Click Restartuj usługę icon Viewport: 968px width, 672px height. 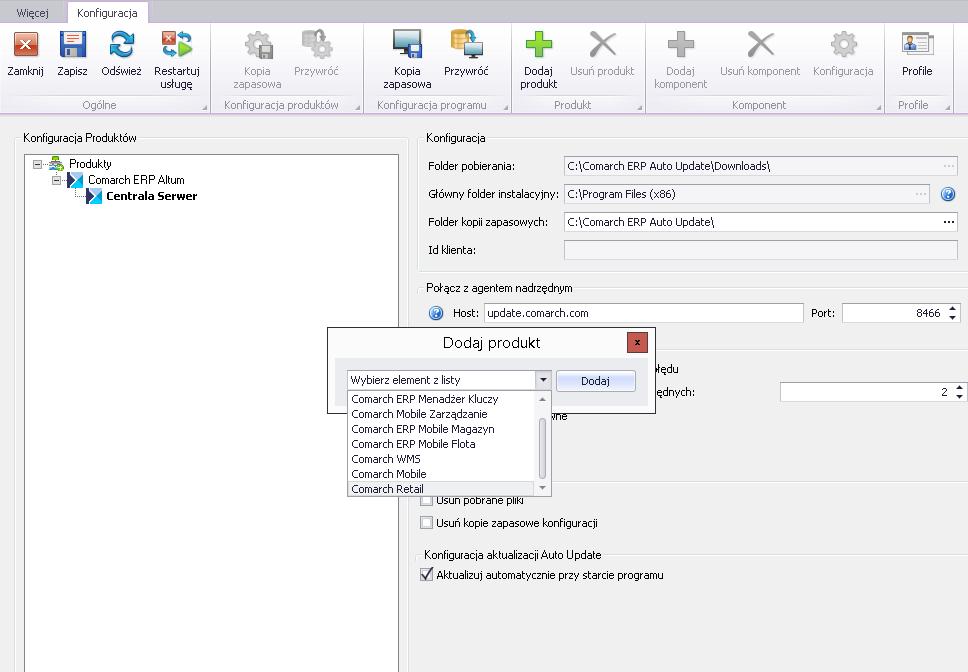pyautogui.click(x=177, y=45)
